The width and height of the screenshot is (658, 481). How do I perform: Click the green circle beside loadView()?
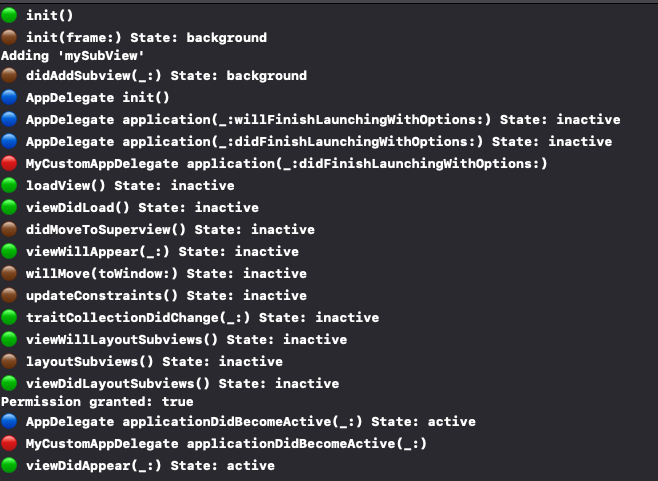[9, 185]
